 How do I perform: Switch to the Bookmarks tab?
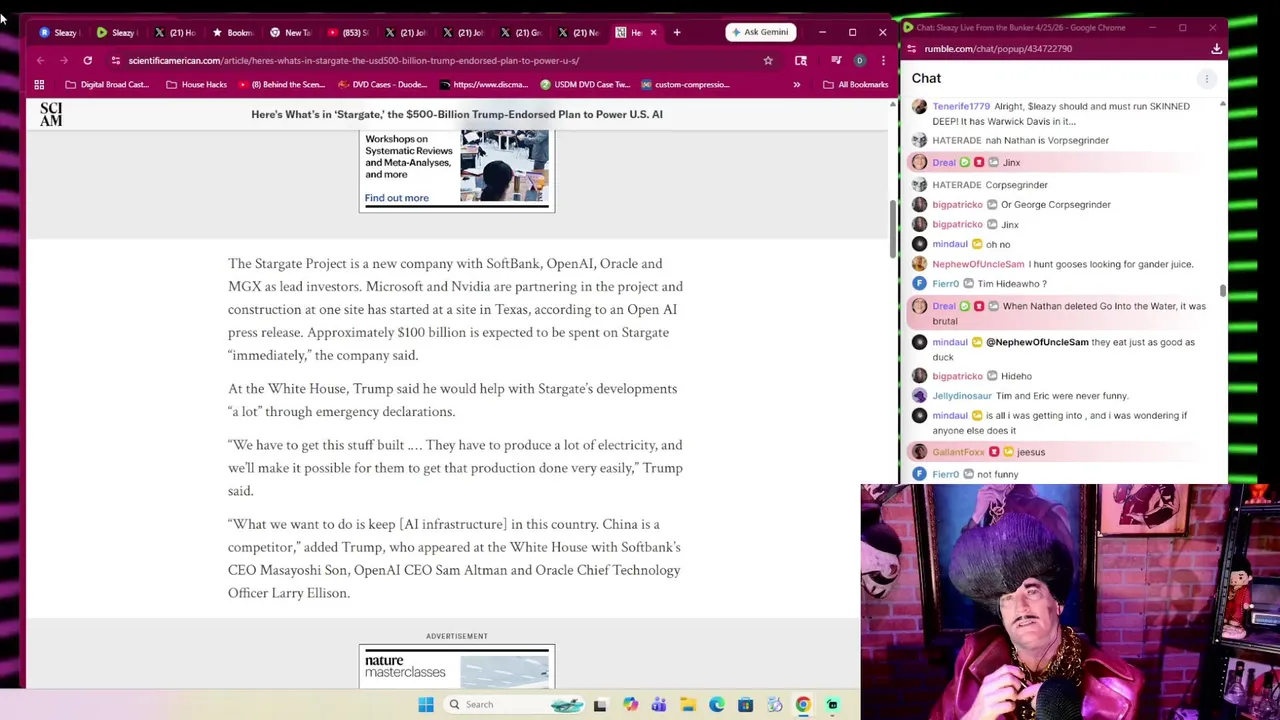[232, 32]
